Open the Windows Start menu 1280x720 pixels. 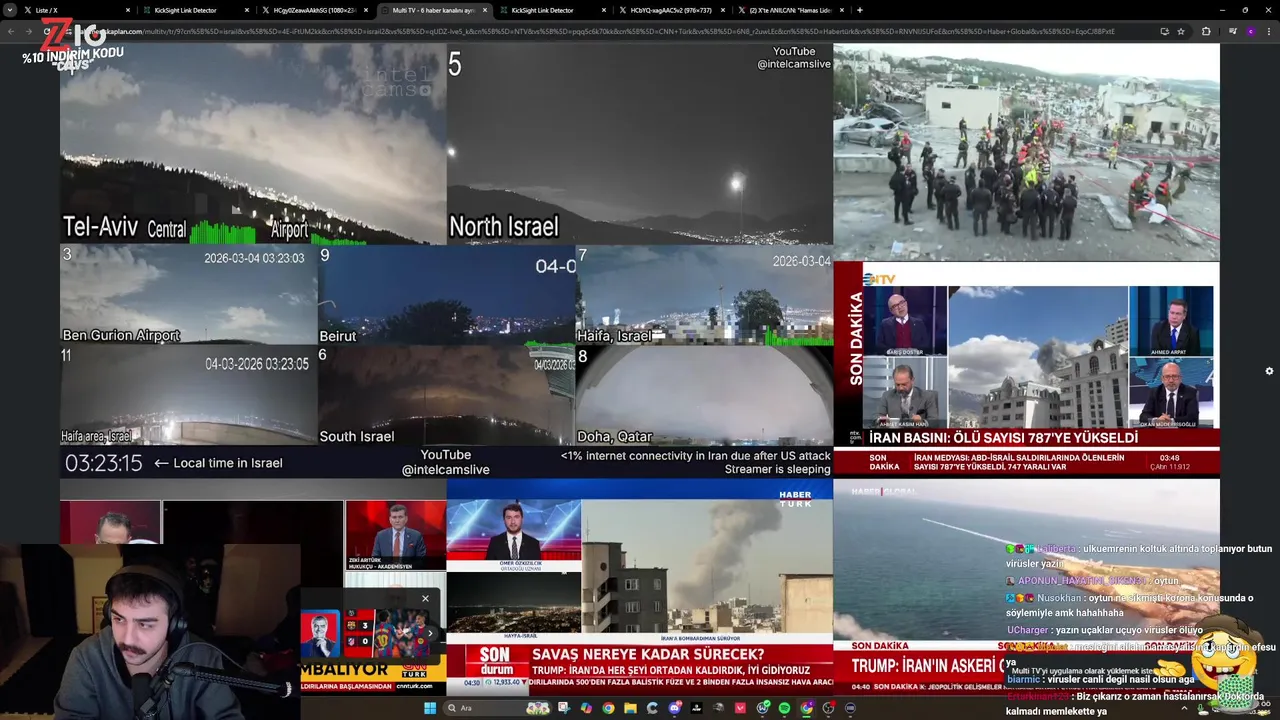pos(430,708)
